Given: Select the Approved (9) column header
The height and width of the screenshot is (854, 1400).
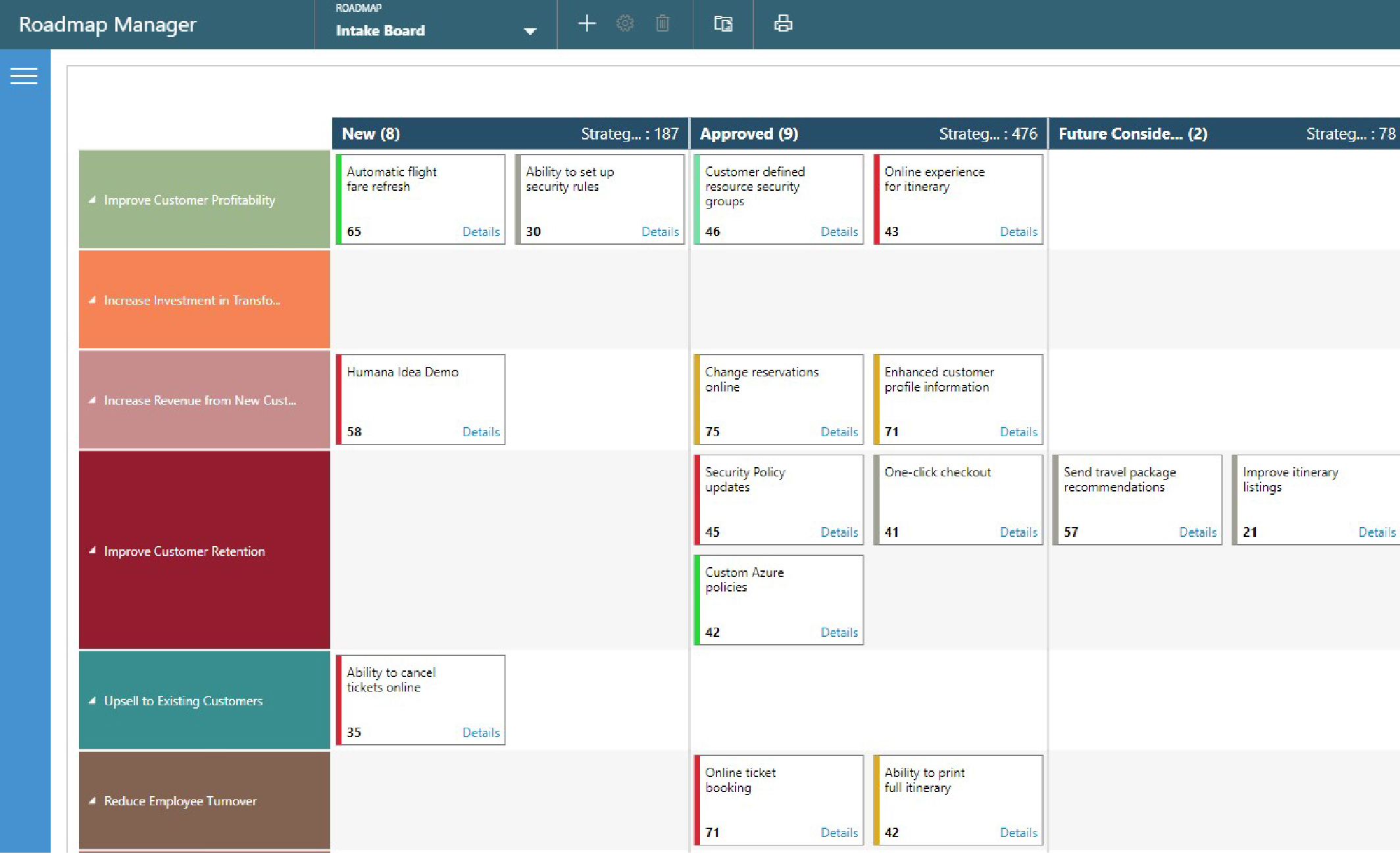Looking at the screenshot, I should [749, 134].
